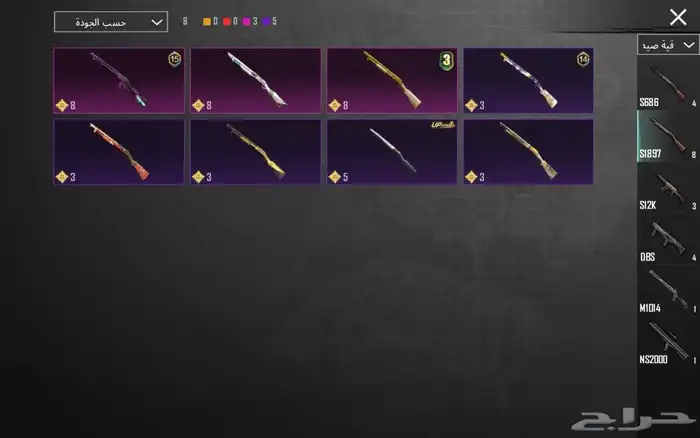Choose the M1014 weapon category
This screenshot has width=700, height=438.
668,290
